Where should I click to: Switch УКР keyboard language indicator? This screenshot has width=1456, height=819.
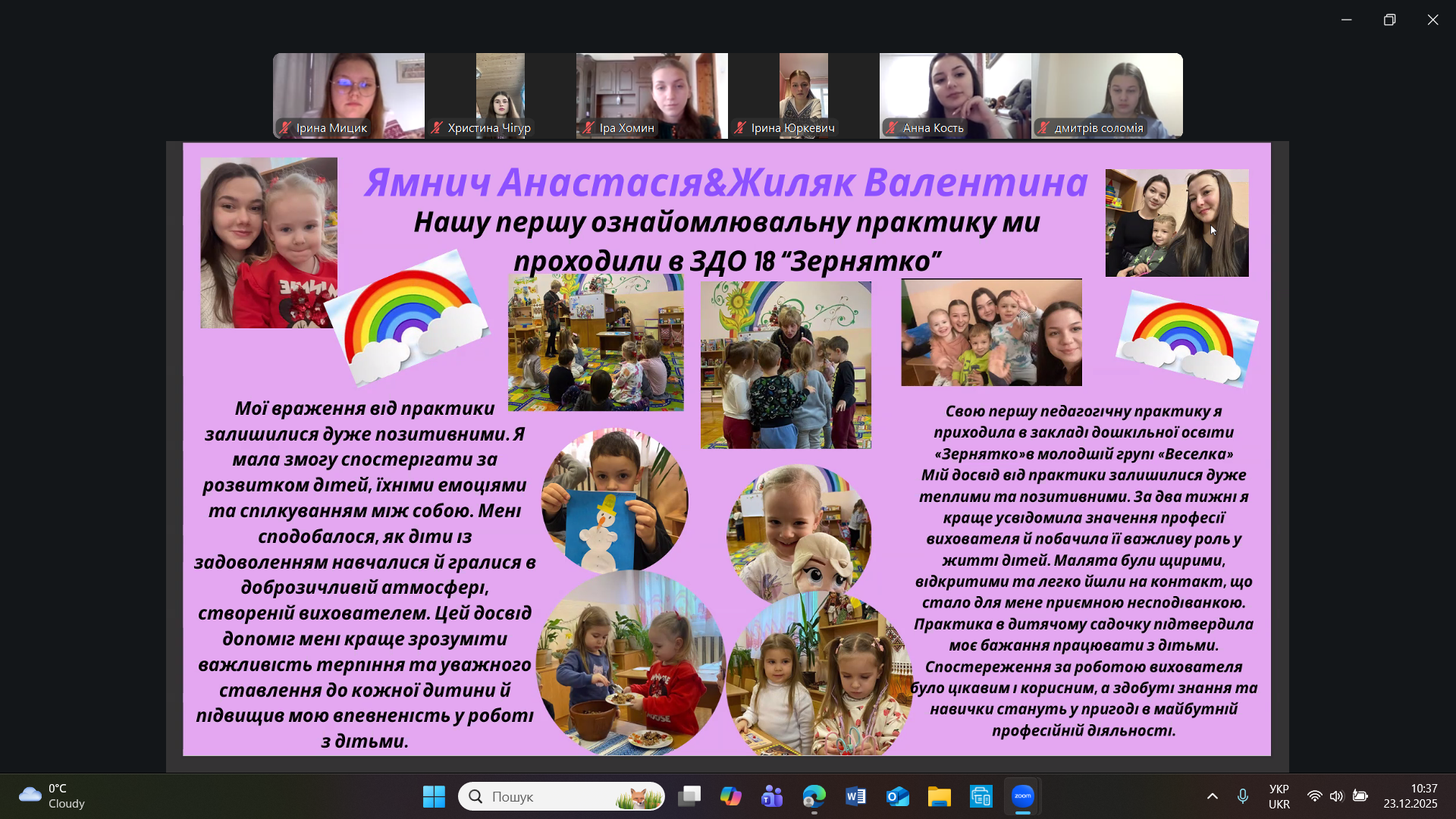[x=1279, y=796]
